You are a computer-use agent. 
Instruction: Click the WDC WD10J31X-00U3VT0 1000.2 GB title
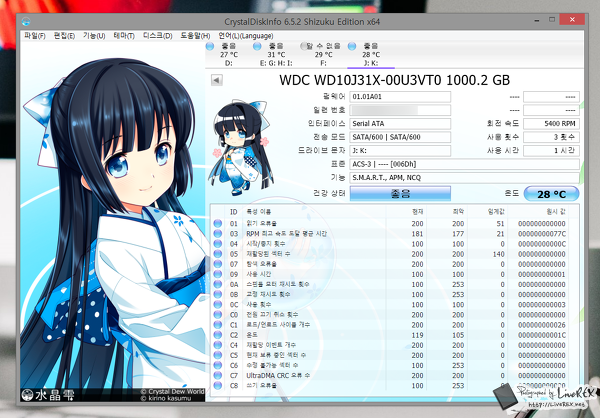395,80
